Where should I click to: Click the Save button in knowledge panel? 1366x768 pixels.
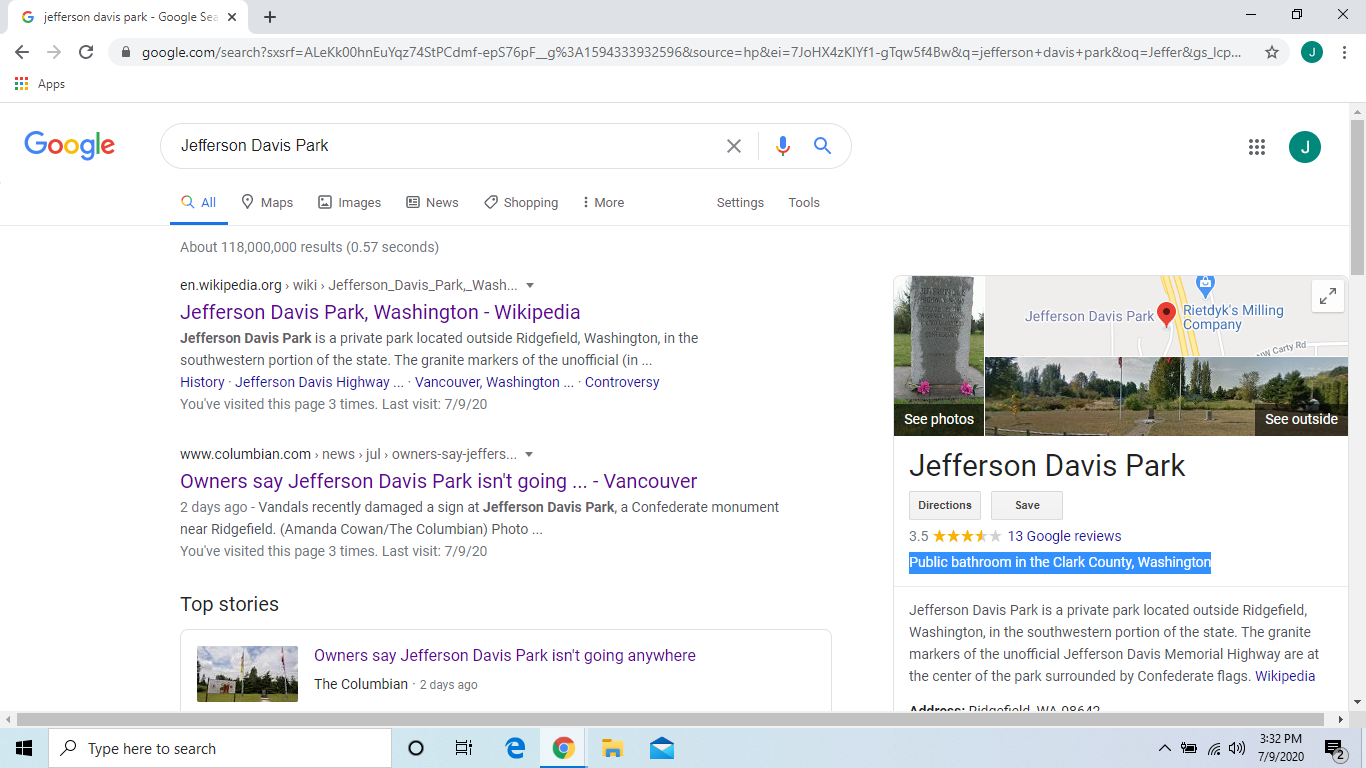click(1027, 505)
